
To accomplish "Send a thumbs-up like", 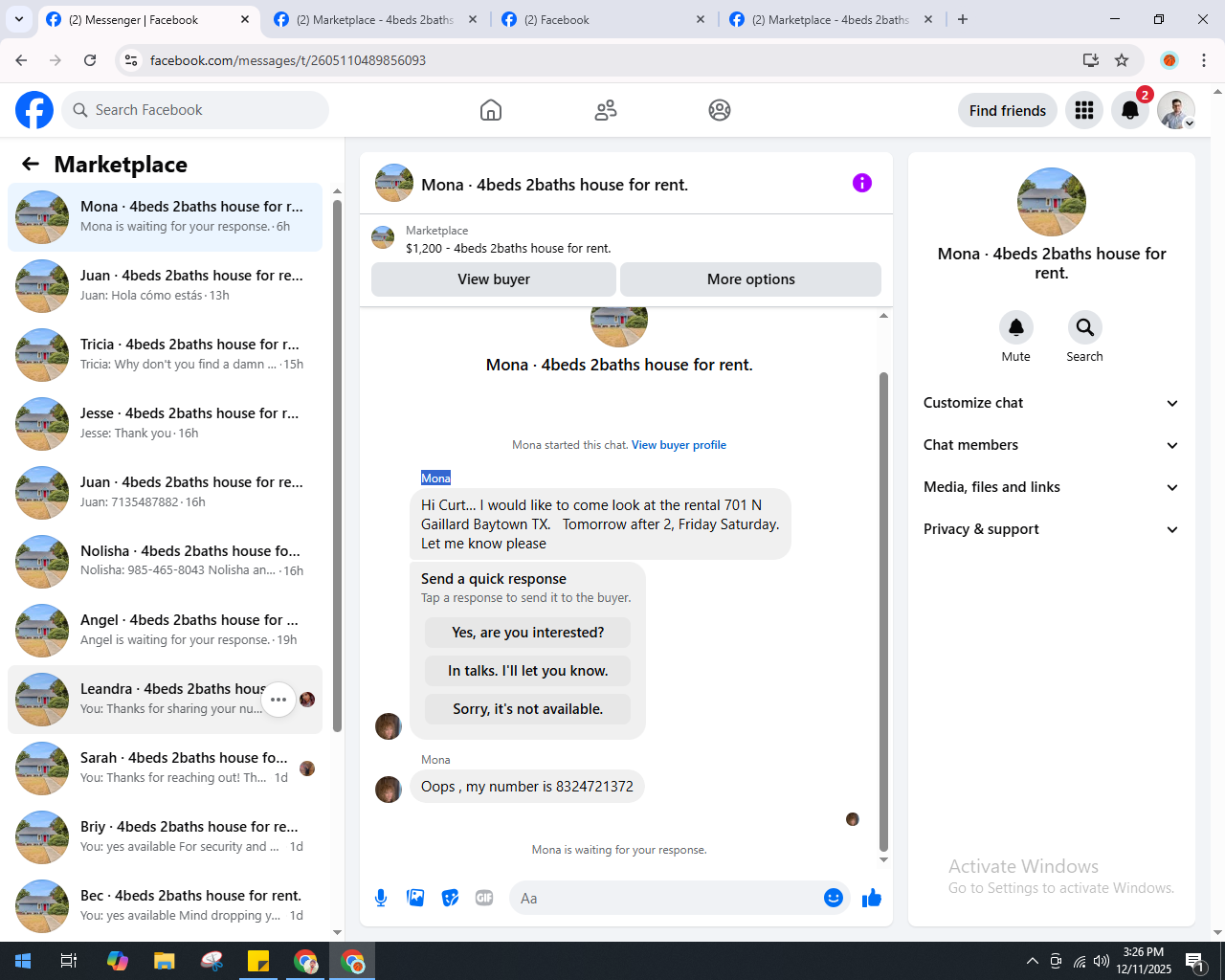I will [x=872, y=898].
